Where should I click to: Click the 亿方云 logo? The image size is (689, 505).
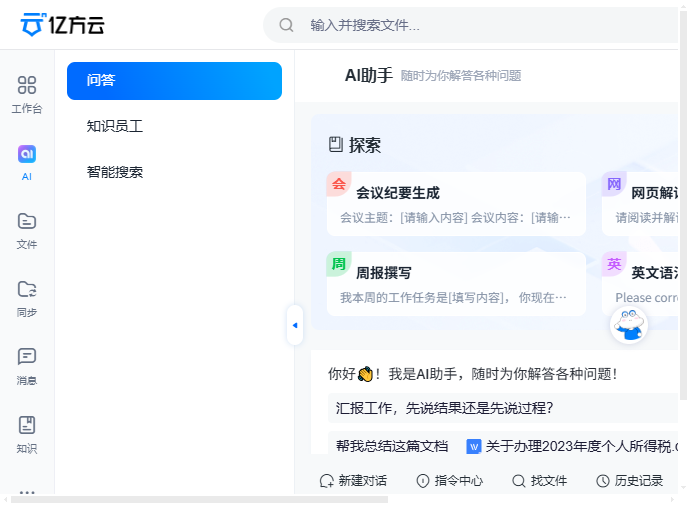(x=62, y=25)
